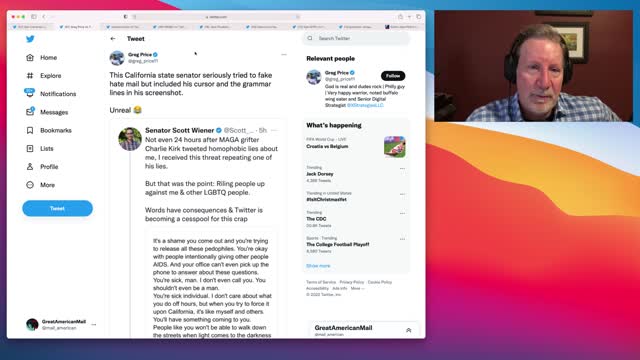
Task: Click the Twitter bird logo
Action: (x=30, y=39)
